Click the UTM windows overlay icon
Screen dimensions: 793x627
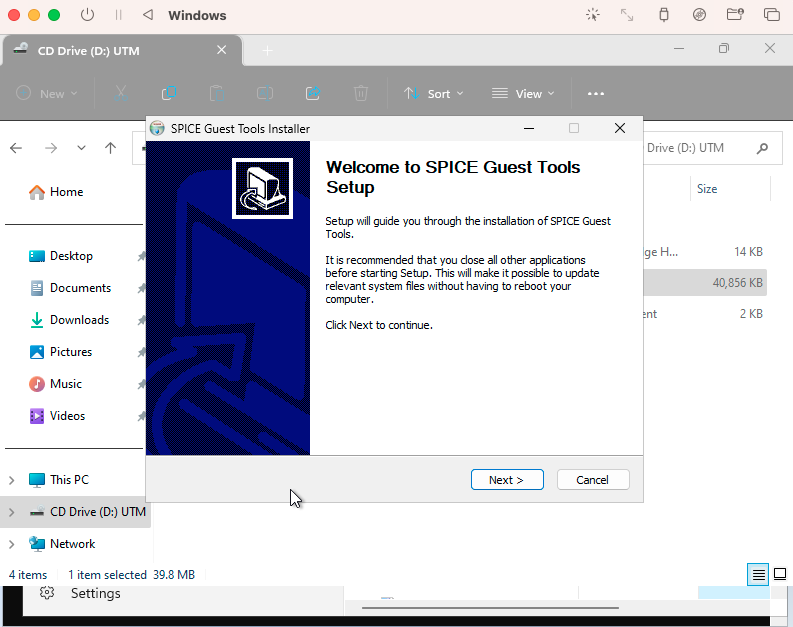coord(772,15)
